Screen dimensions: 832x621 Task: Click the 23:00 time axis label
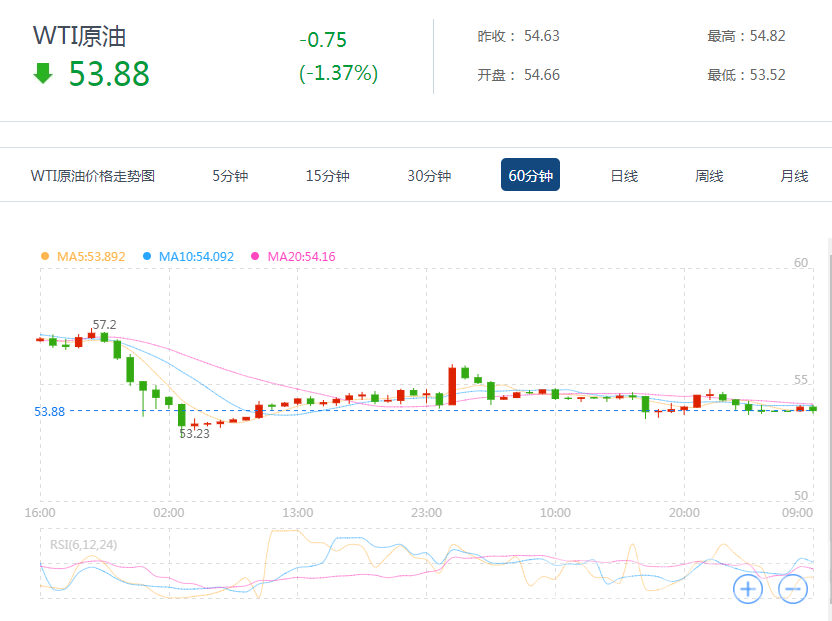tap(427, 513)
